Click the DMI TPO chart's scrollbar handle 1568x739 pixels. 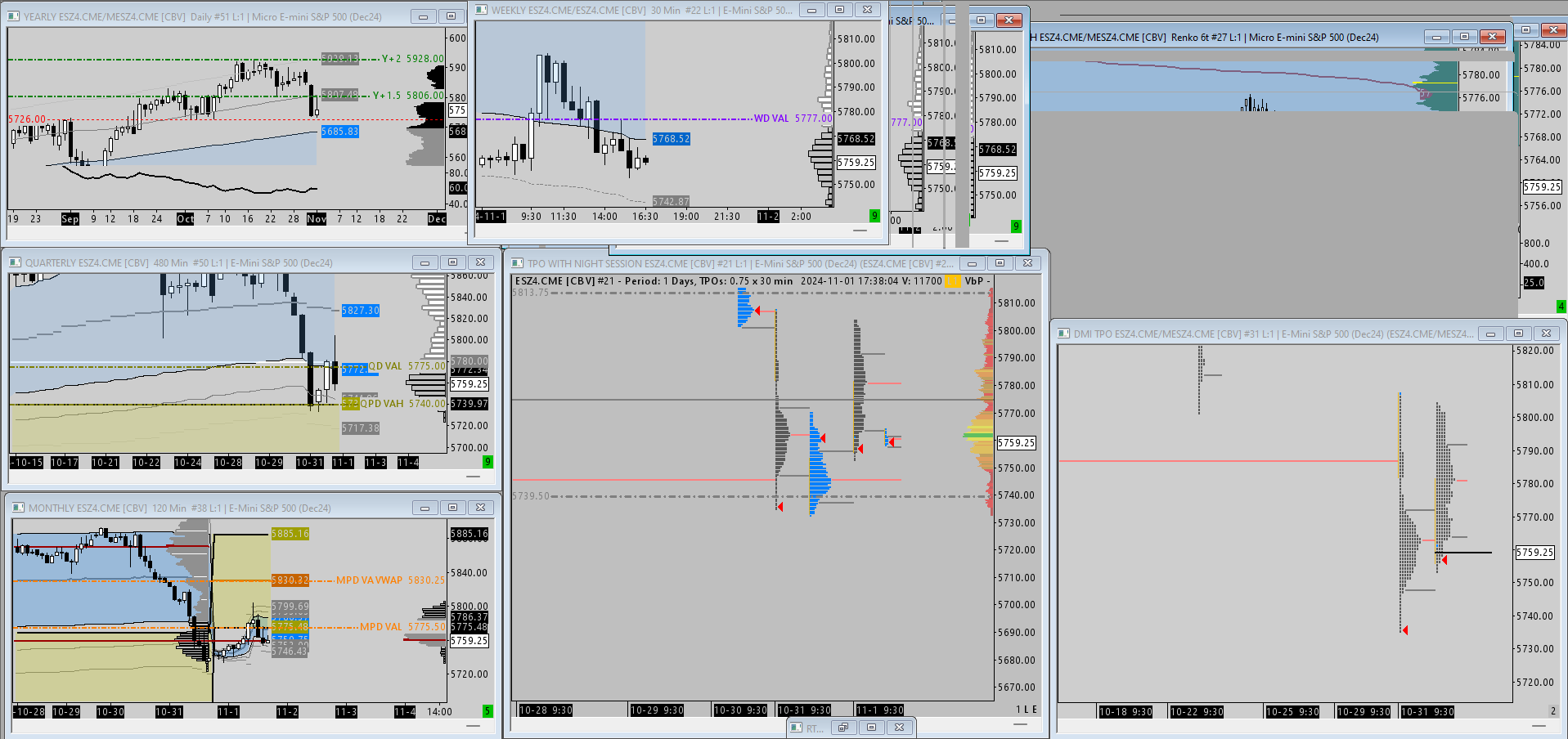point(1539,725)
